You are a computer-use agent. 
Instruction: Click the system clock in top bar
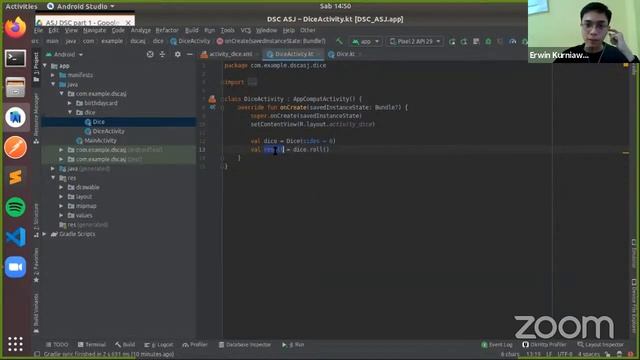tap(335, 6)
